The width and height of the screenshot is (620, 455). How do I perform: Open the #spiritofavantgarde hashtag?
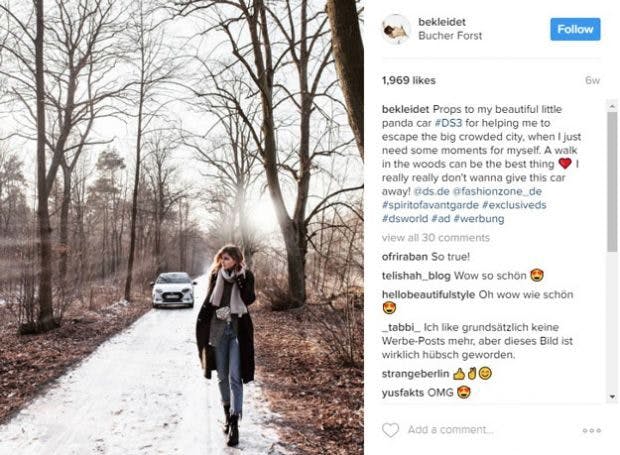430,205
